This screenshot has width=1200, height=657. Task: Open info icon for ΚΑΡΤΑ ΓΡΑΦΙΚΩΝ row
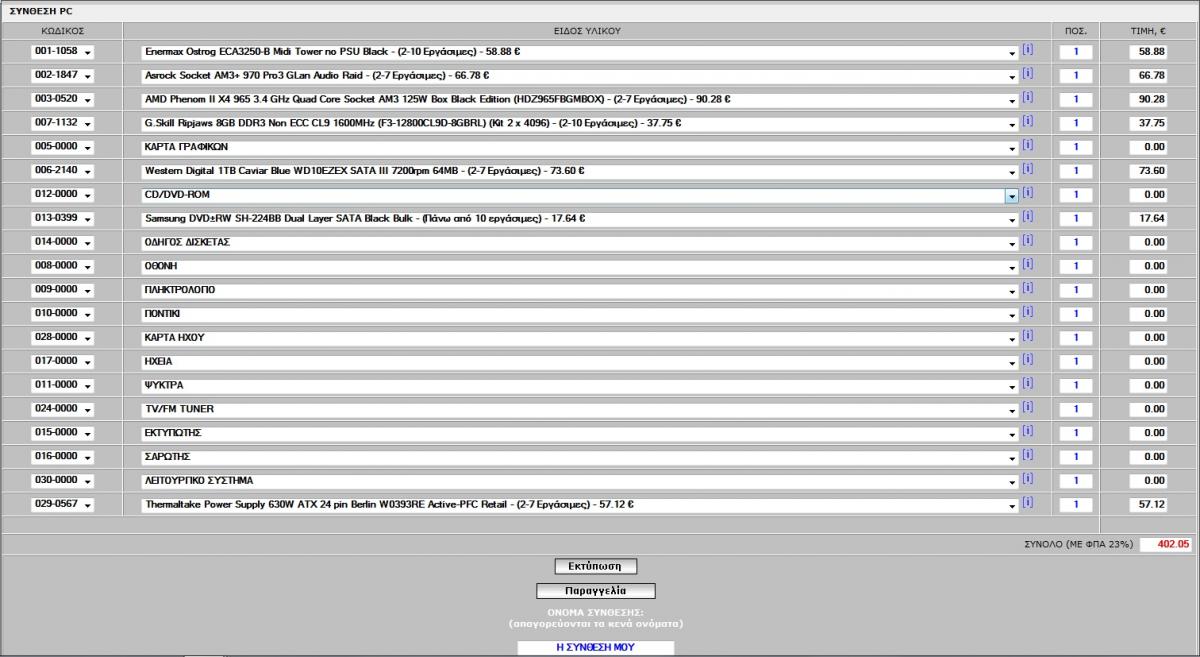[1028, 145]
